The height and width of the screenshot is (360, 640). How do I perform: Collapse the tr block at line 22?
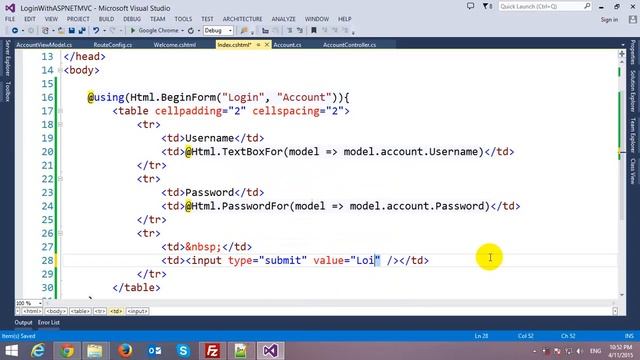pos(60,179)
